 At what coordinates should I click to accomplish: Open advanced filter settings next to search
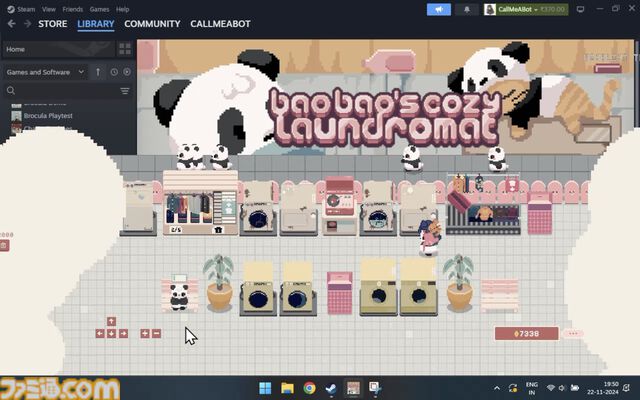coord(125,91)
